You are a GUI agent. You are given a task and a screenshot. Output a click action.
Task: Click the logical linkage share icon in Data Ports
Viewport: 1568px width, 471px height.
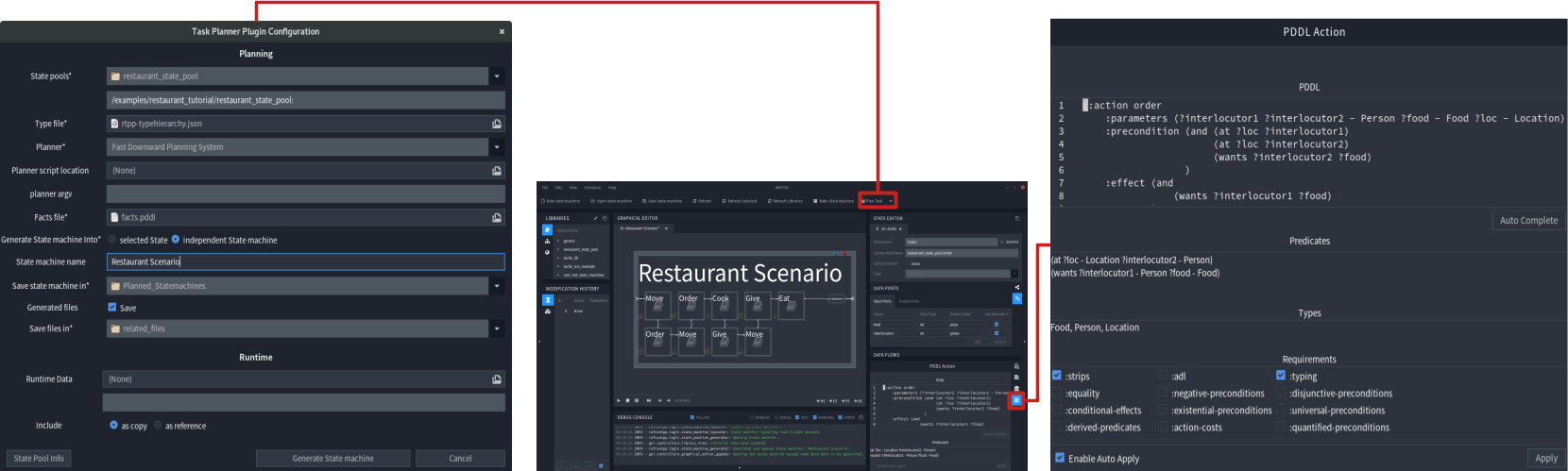click(x=1017, y=288)
